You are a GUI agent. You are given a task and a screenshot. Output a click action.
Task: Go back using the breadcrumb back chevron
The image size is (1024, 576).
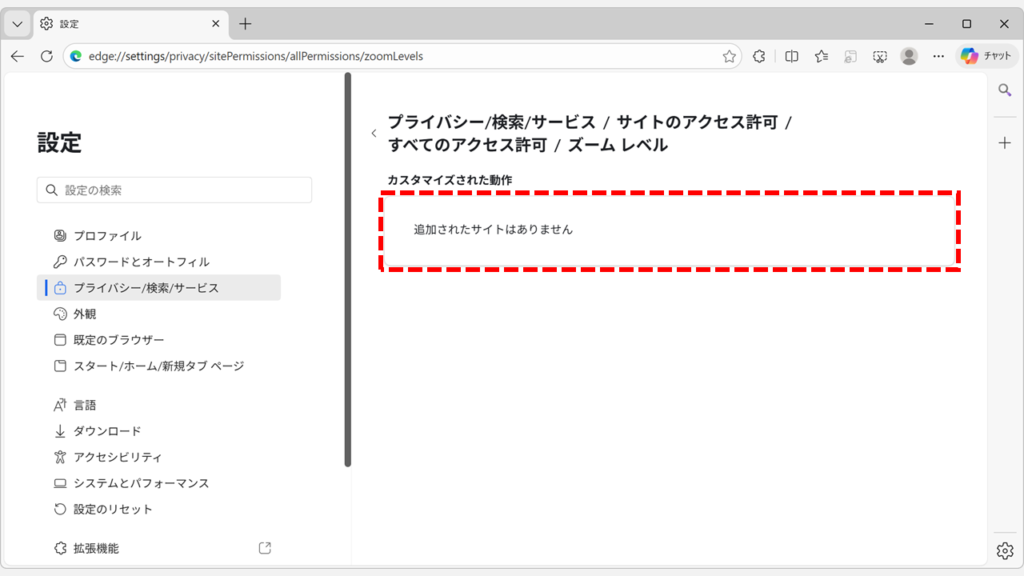point(374,132)
